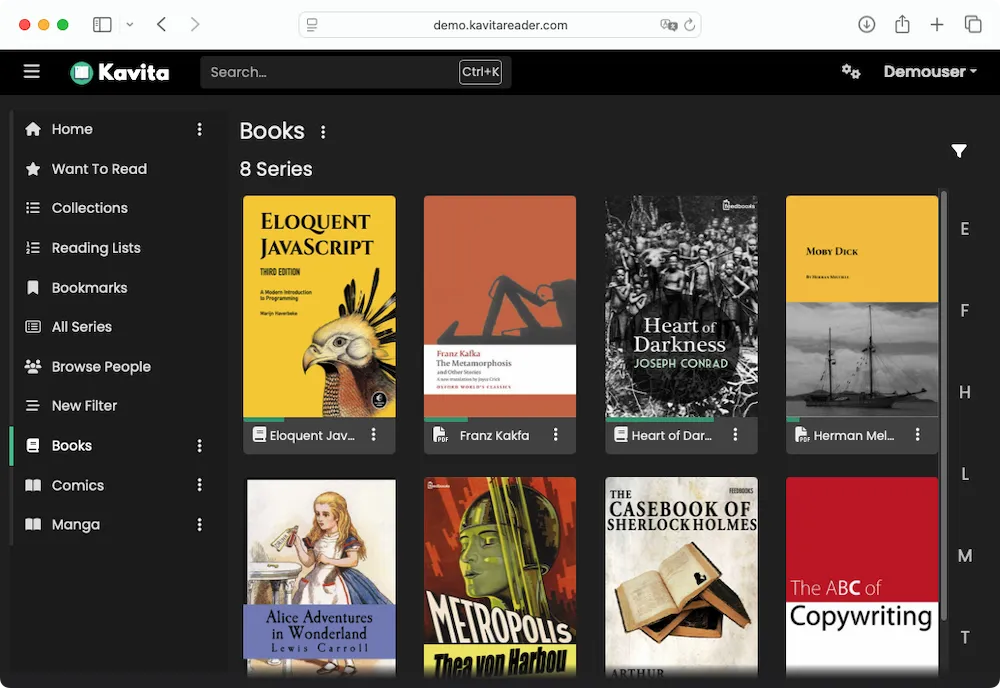This screenshot has width=1000, height=688.
Task: Select the Manga library
Action: [x=76, y=525]
